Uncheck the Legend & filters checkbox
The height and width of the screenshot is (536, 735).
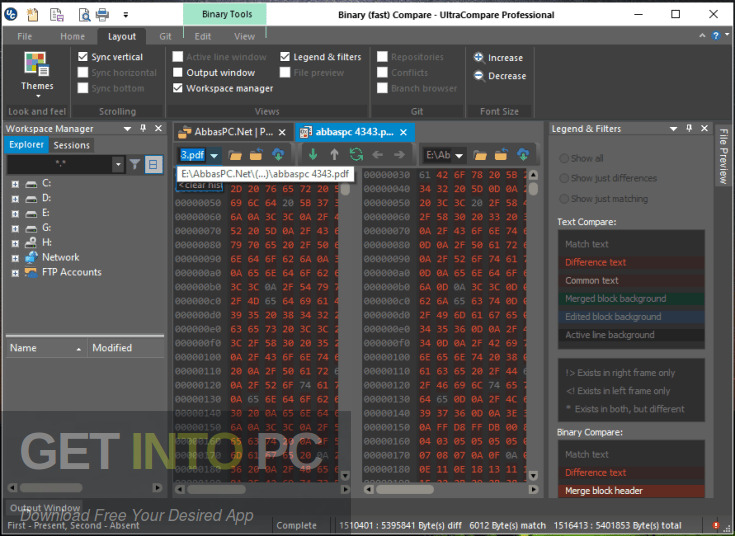pyautogui.click(x=285, y=57)
